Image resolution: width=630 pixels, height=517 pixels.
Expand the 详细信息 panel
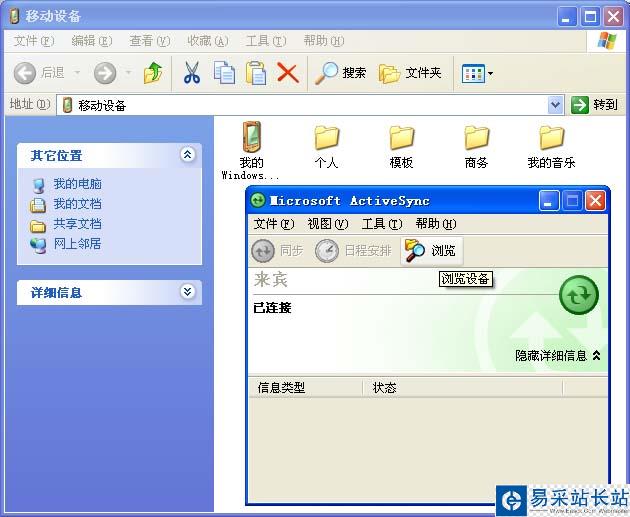click(187, 292)
